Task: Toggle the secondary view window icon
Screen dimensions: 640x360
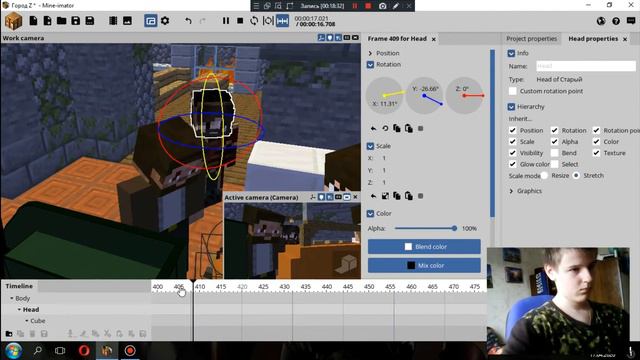Action: point(151,20)
